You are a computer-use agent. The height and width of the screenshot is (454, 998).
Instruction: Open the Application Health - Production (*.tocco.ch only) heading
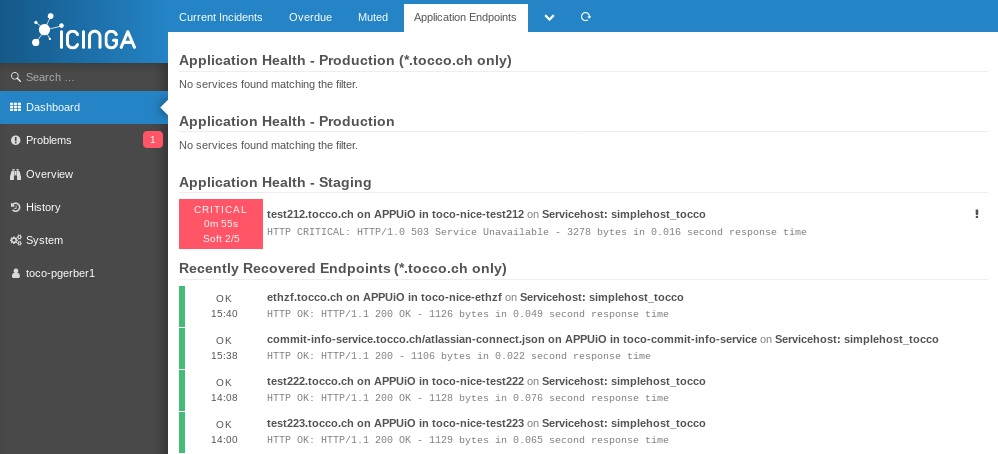pyautogui.click(x=346, y=60)
